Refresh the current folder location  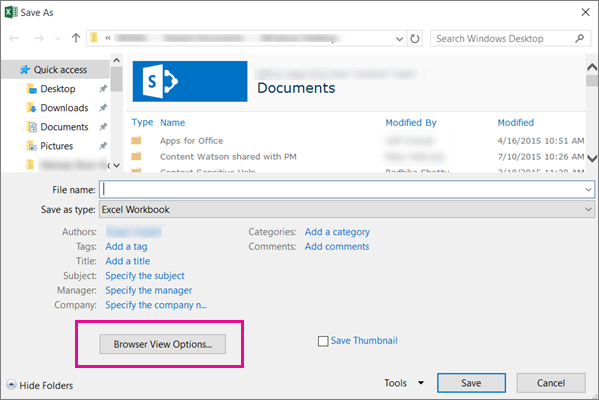point(415,39)
